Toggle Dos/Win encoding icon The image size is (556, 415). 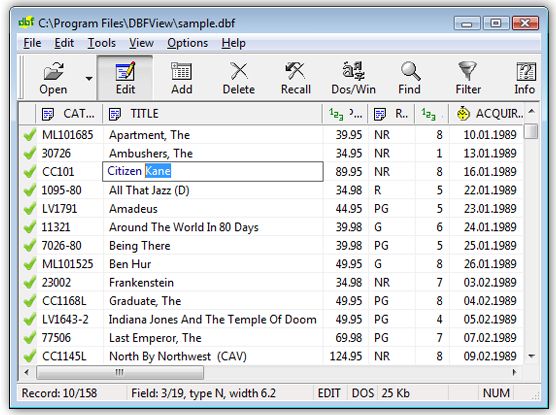pos(353,70)
